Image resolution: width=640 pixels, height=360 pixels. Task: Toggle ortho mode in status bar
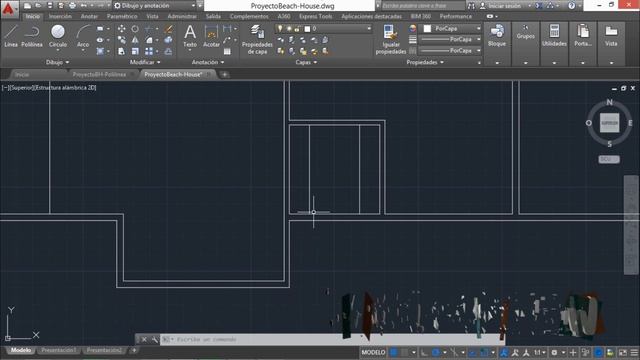424,352
